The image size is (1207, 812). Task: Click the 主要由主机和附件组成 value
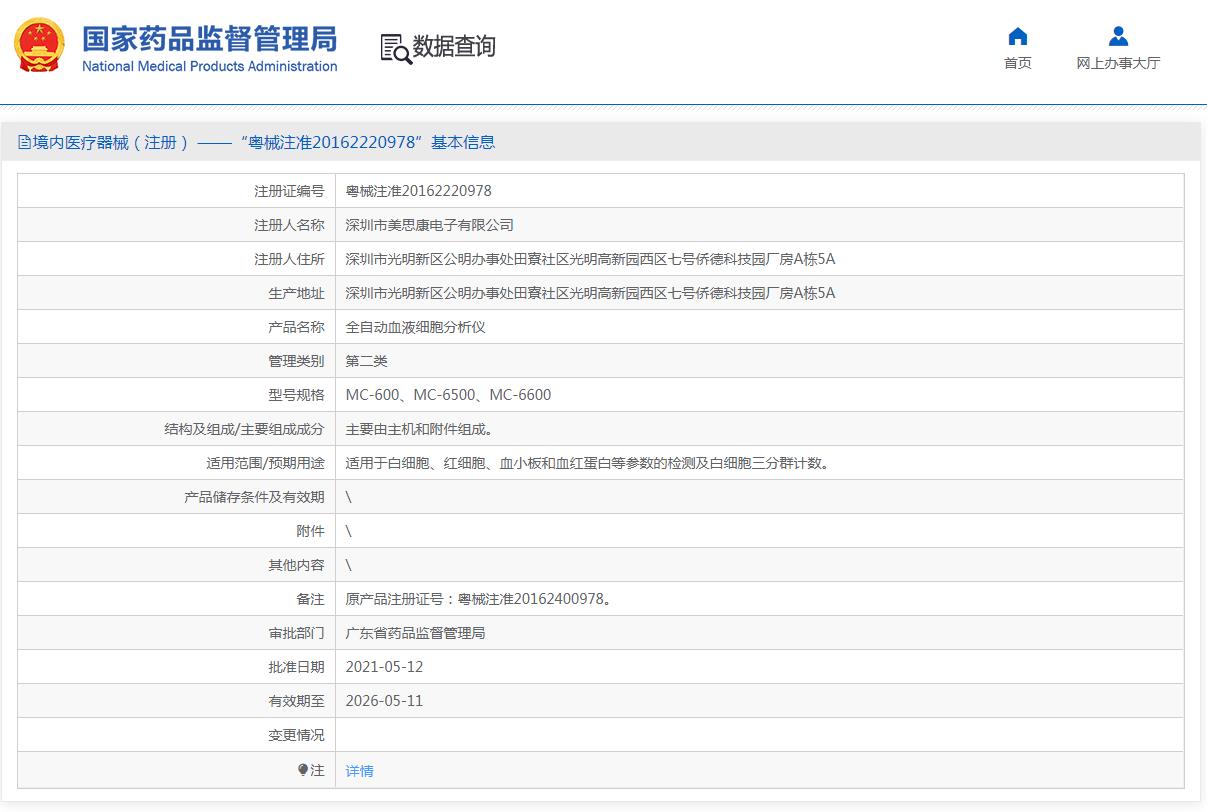[419, 429]
